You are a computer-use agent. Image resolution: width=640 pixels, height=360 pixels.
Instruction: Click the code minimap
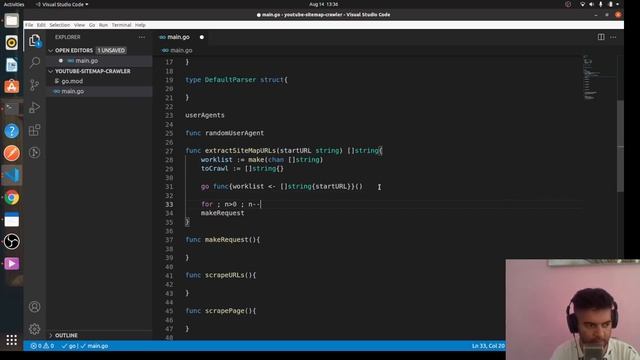(599, 78)
